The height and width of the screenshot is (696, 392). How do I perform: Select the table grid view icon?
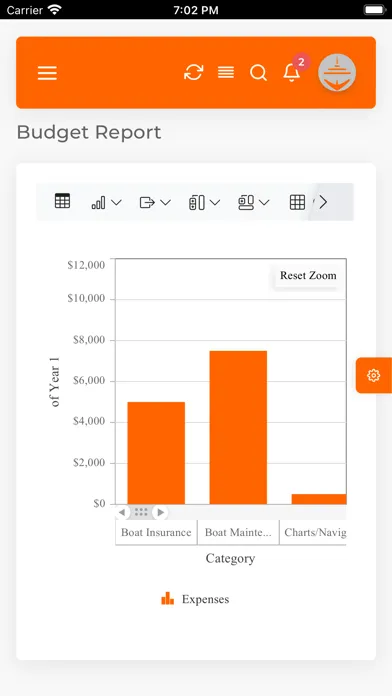coord(63,201)
